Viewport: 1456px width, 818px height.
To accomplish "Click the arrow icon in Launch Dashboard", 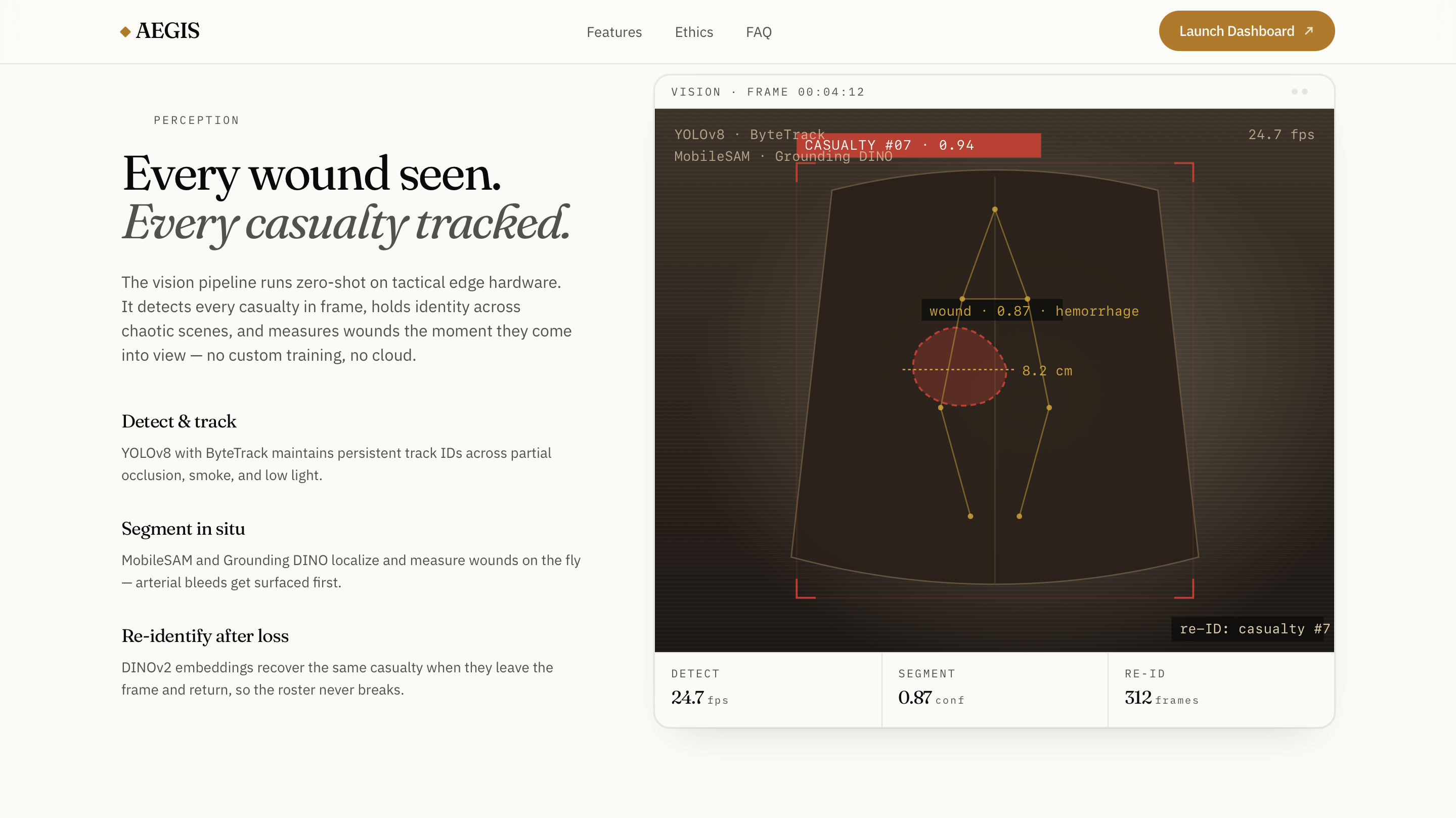I will (x=1309, y=31).
